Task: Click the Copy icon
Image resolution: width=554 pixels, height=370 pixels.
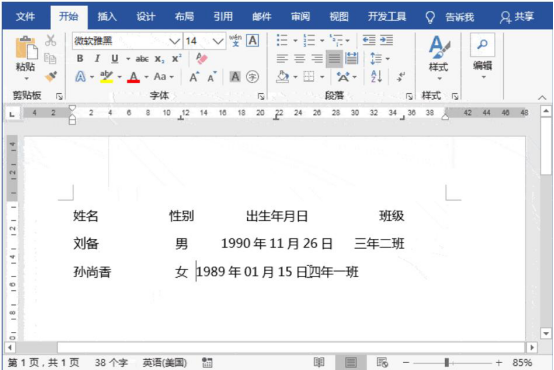Action: tap(51, 58)
